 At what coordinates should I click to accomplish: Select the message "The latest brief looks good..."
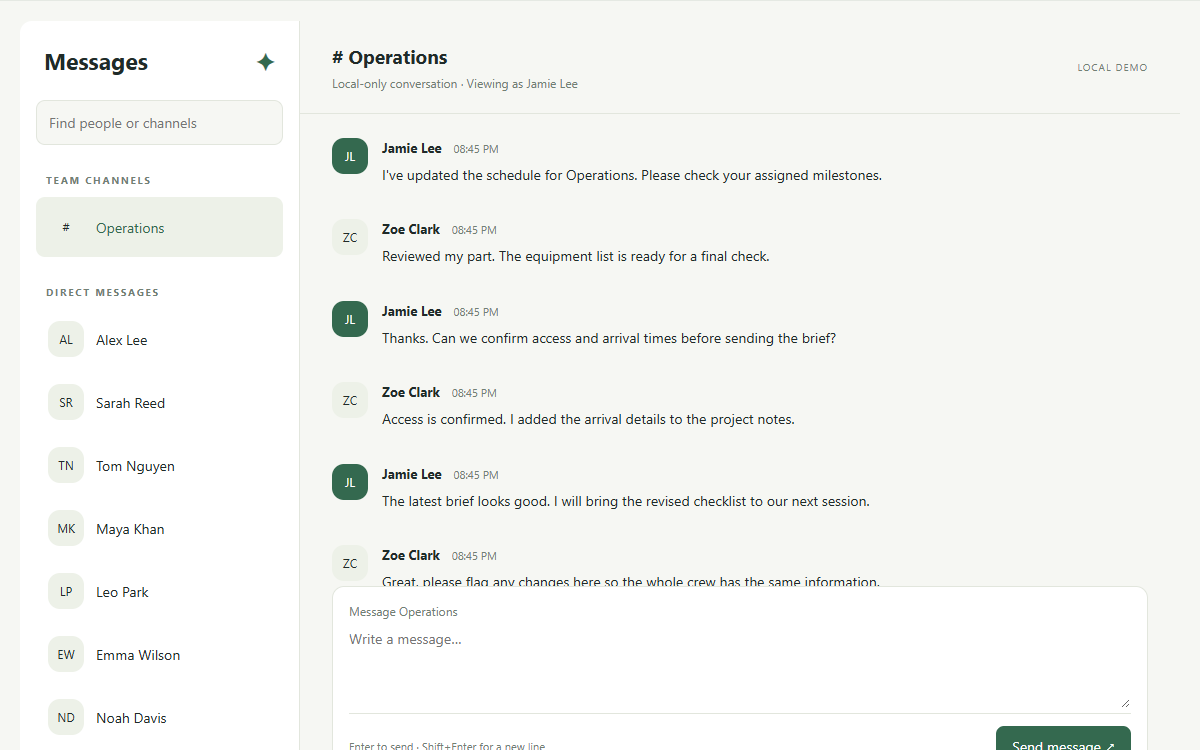click(626, 501)
